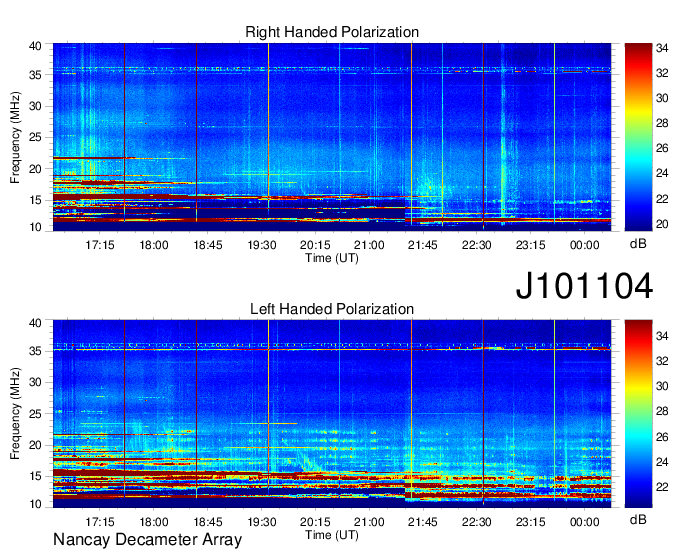This screenshot has width=680, height=552.
Task: Click the Left Handed Polarization spectrogram image
Action: [332, 414]
